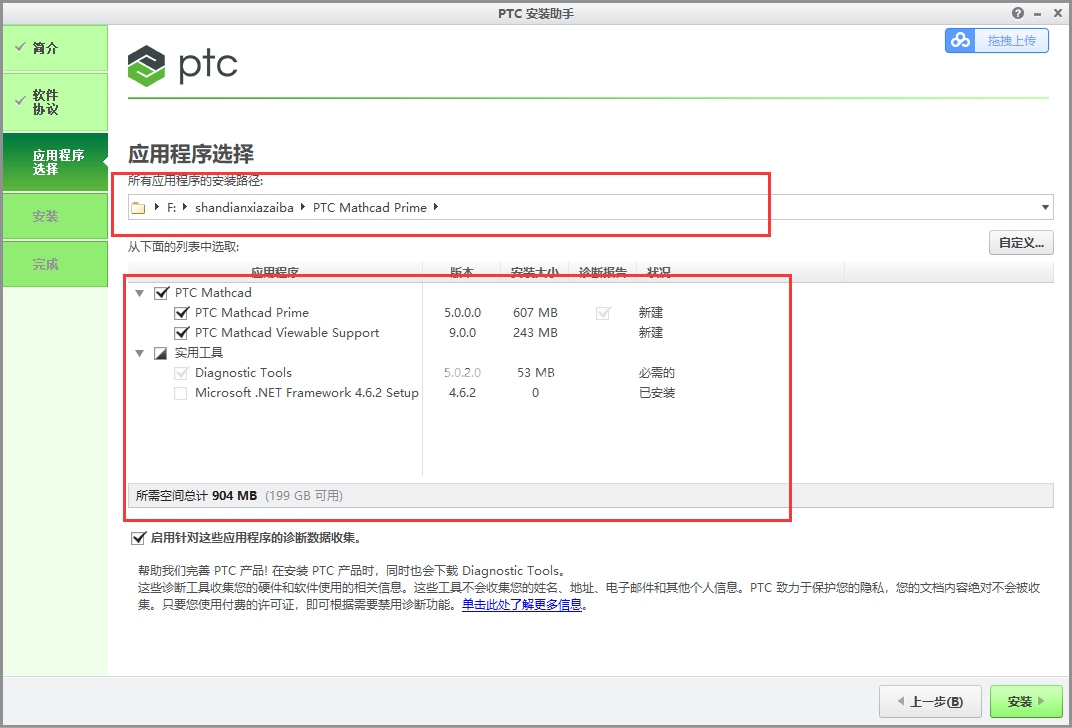Screen dimensions: 1072x728
Task: Go to the 简介 step
Action: click(x=55, y=48)
